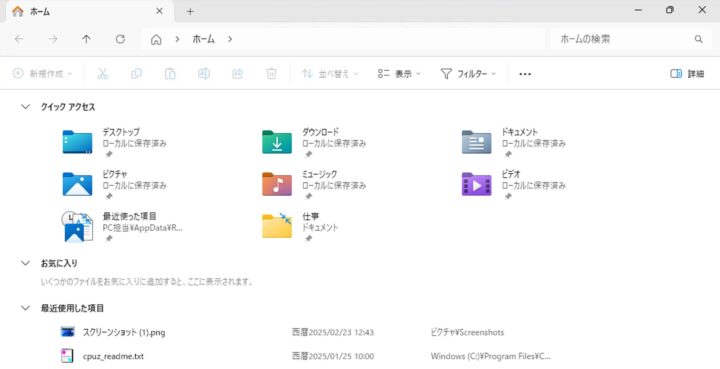Open the 新規作成 dropdown

43,74
